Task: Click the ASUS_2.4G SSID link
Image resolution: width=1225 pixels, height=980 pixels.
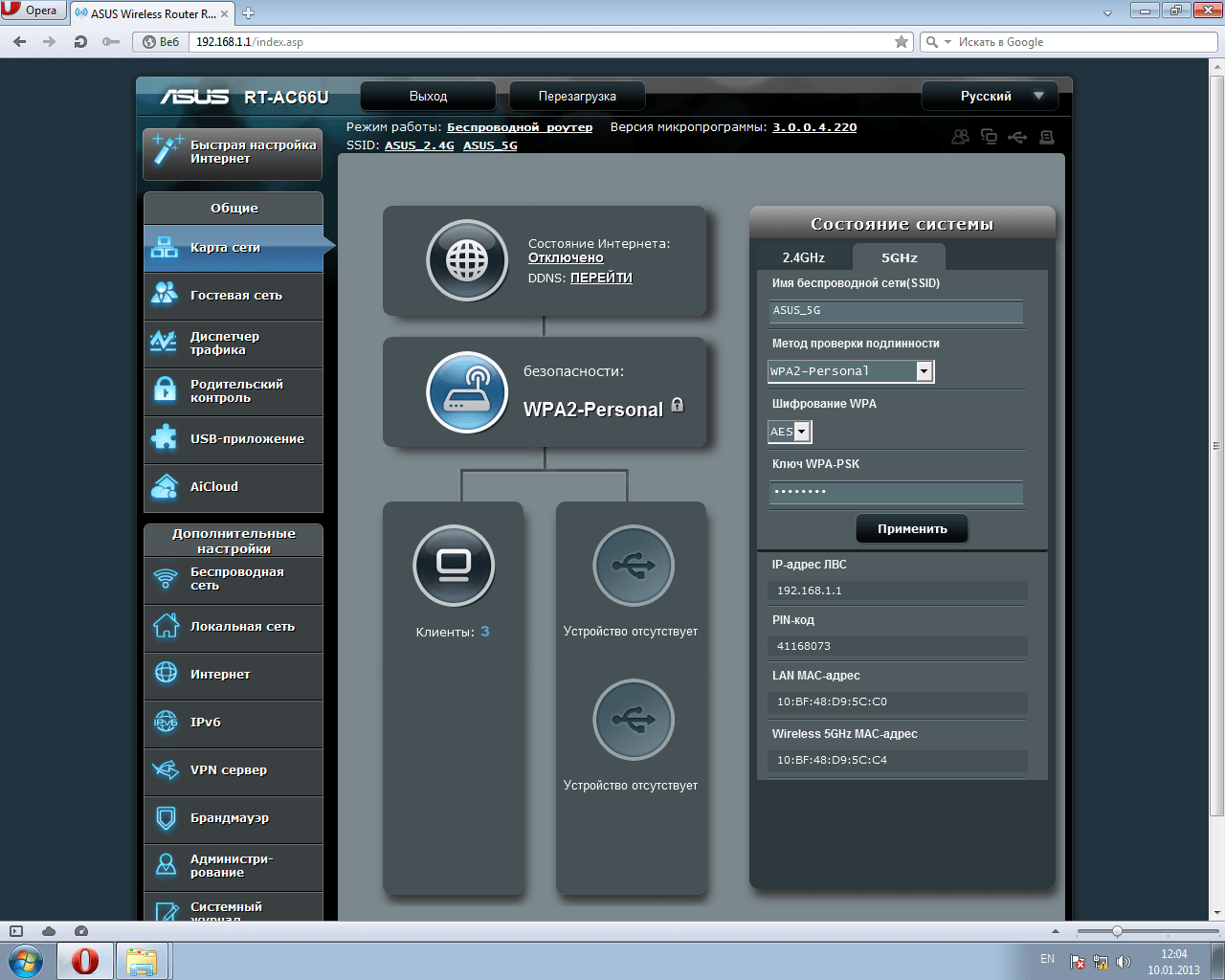Action: (x=419, y=145)
